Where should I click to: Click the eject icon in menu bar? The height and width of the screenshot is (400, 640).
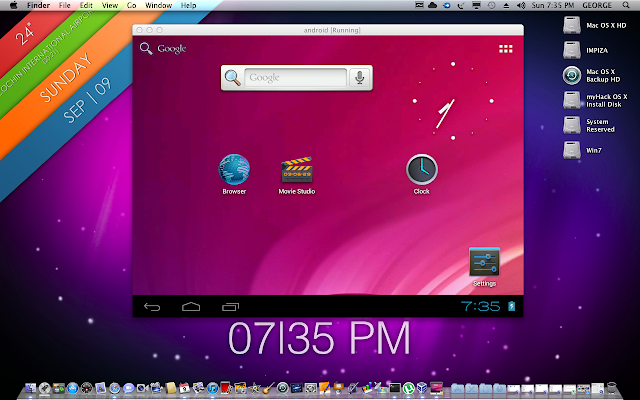[506, 5]
